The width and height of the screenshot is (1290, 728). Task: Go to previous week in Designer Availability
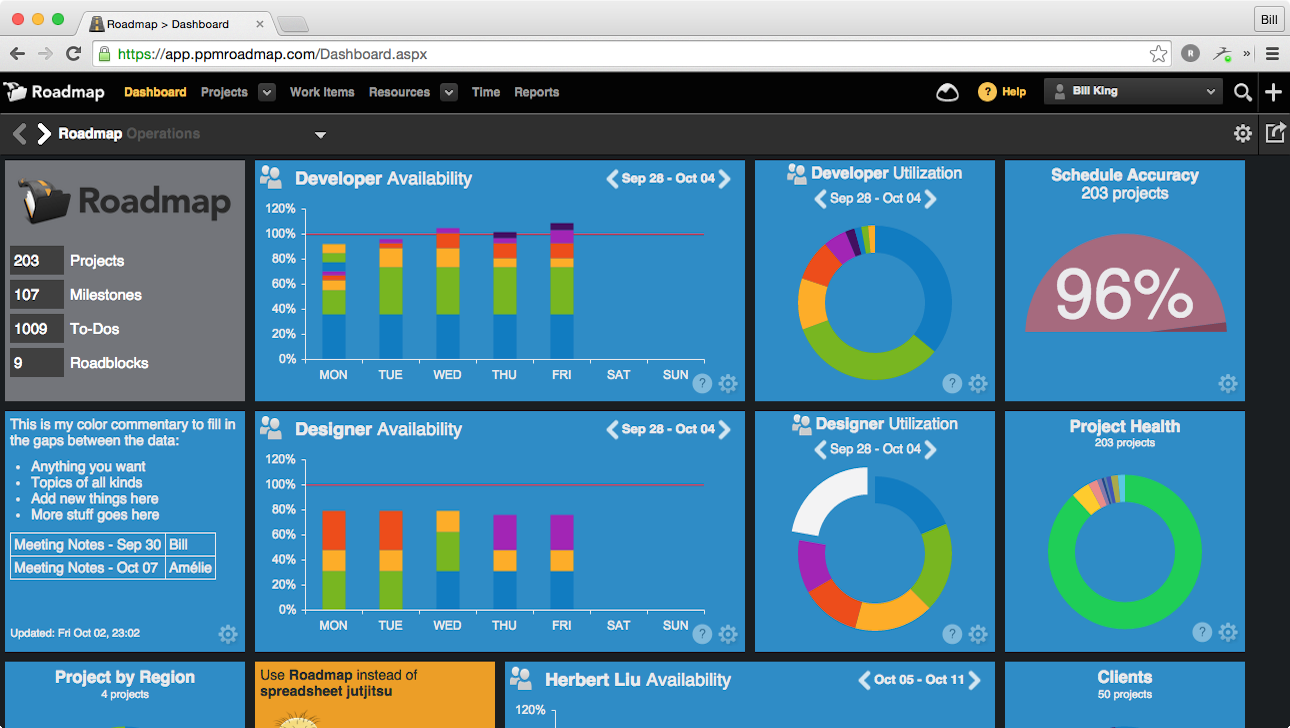612,430
